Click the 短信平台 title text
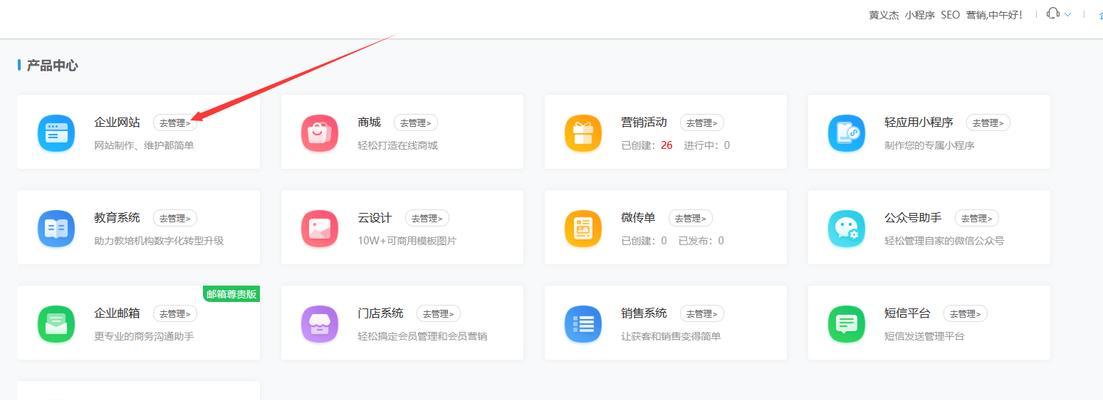1103x400 pixels. tap(907, 314)
